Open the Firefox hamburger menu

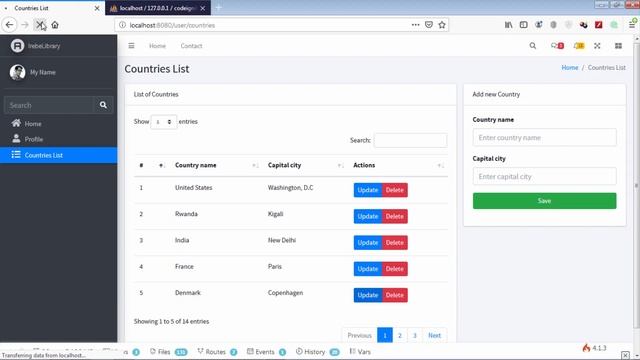click(x=632, y=25)
